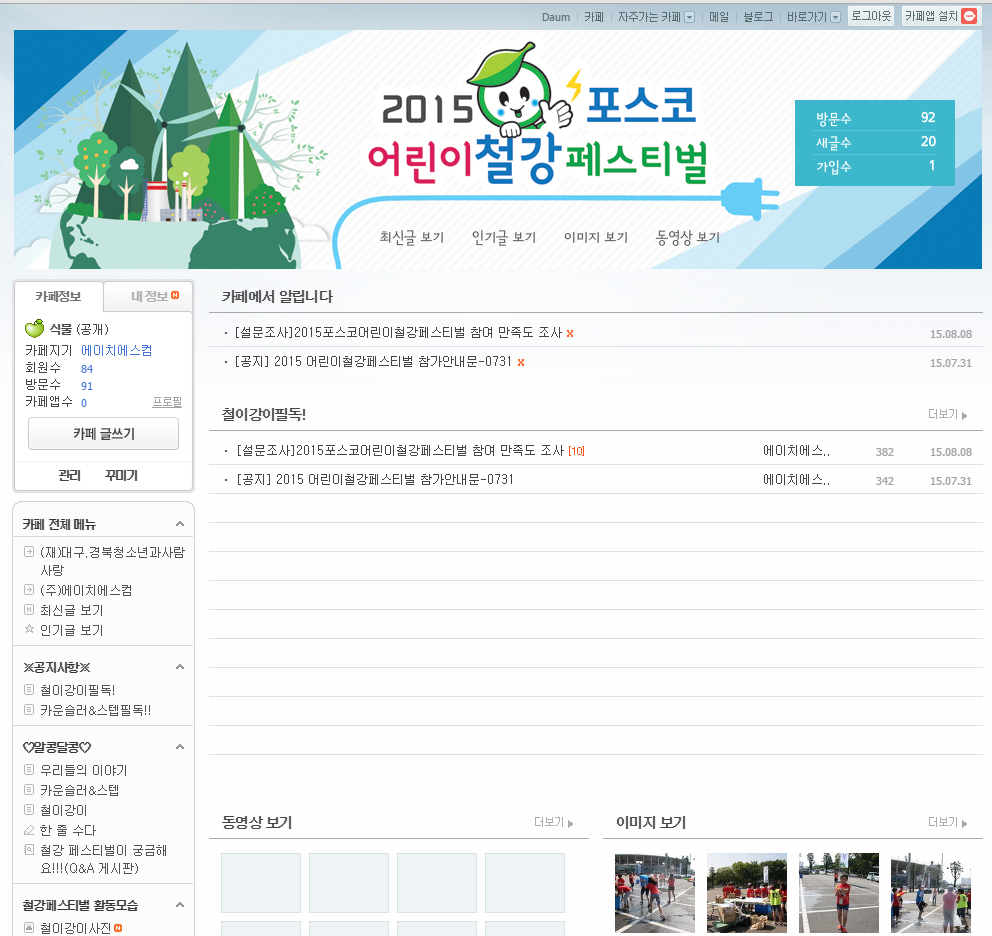
Task: Click the Q&A icon beside 철강 페스티벌이 궁금해요
Action: 28,849
